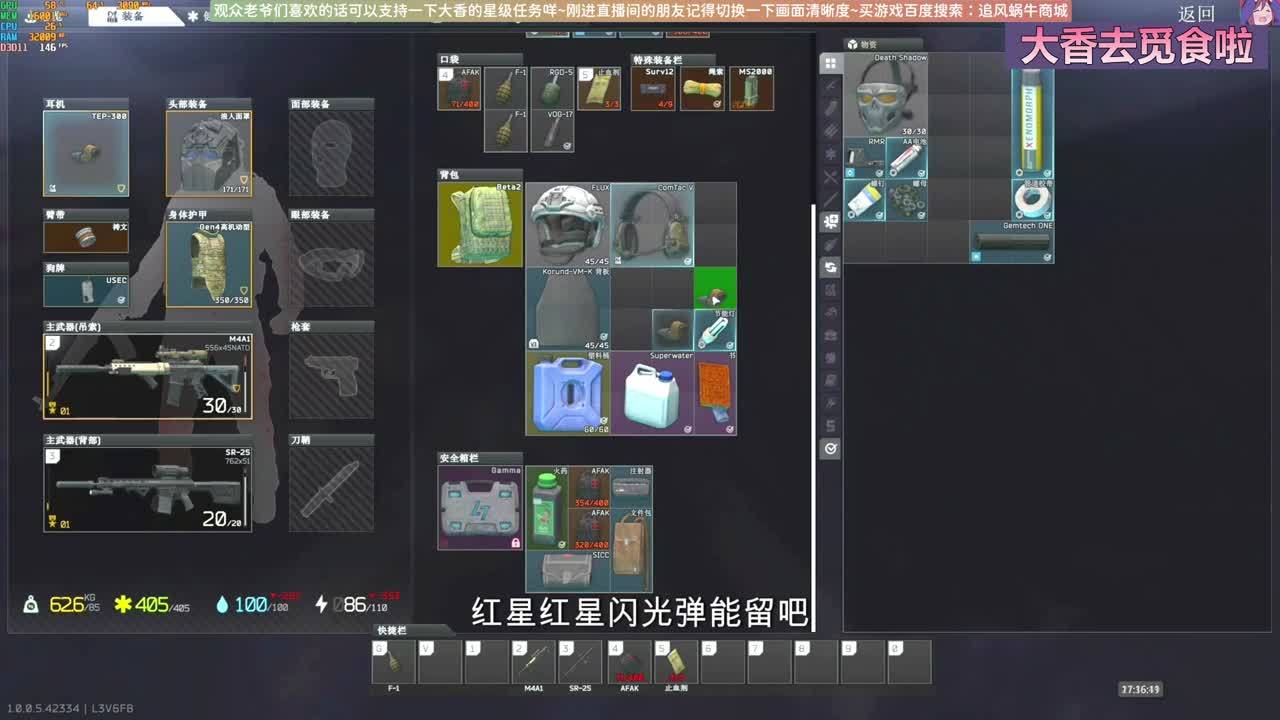Viewport: 1280px width, 720px height.
Task: Select the green gunpowder jar
Action: [x=547, y=507]
